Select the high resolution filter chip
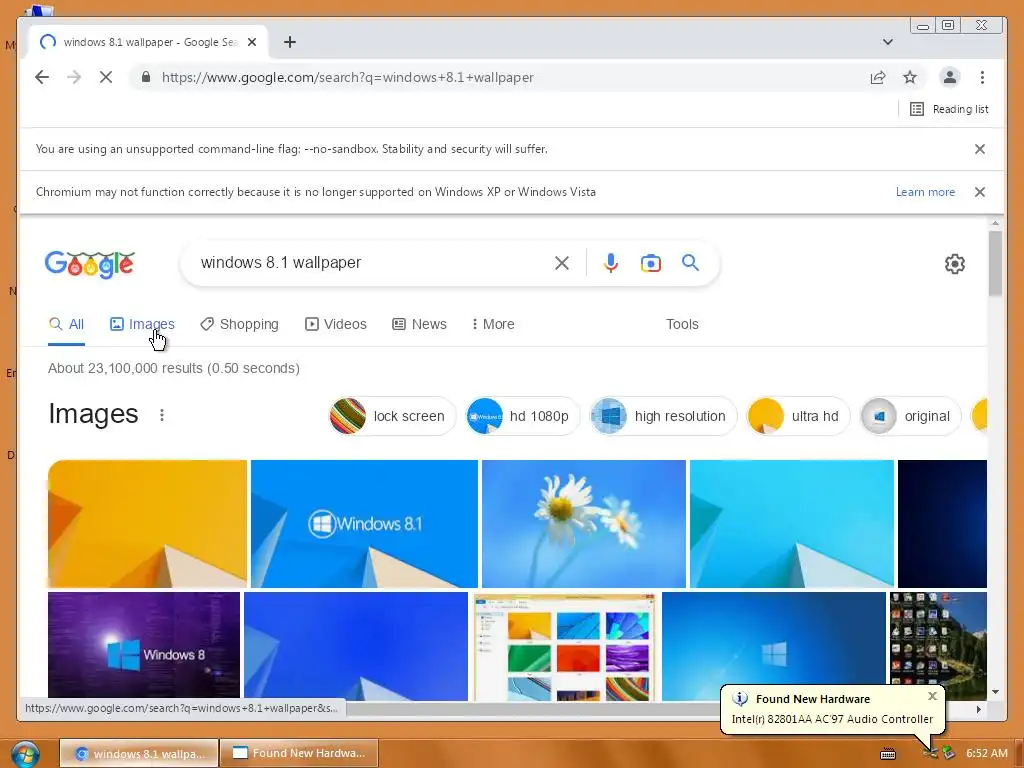 tap(663, 416)
